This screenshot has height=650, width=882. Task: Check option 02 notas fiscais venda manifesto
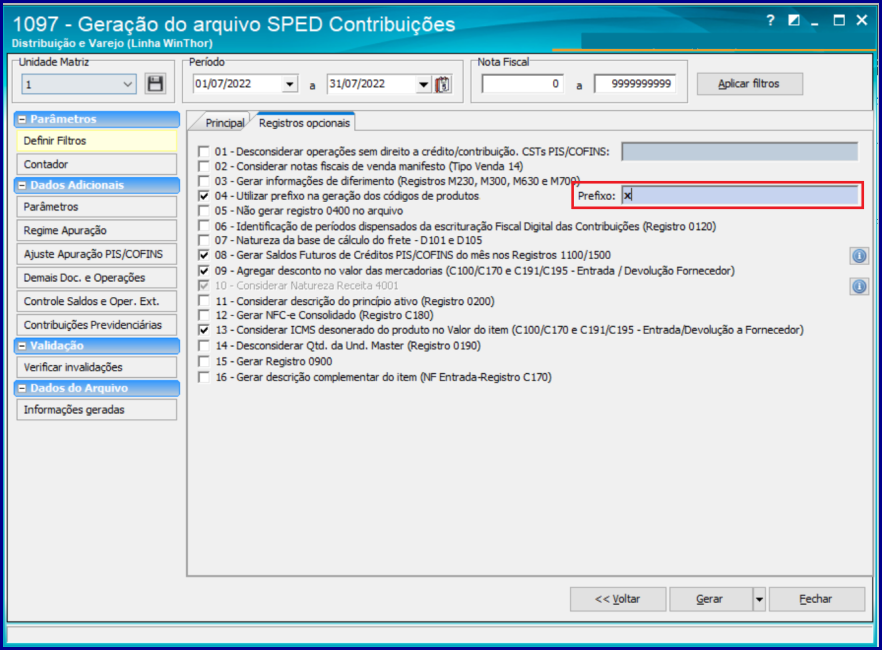pos(204,166)
